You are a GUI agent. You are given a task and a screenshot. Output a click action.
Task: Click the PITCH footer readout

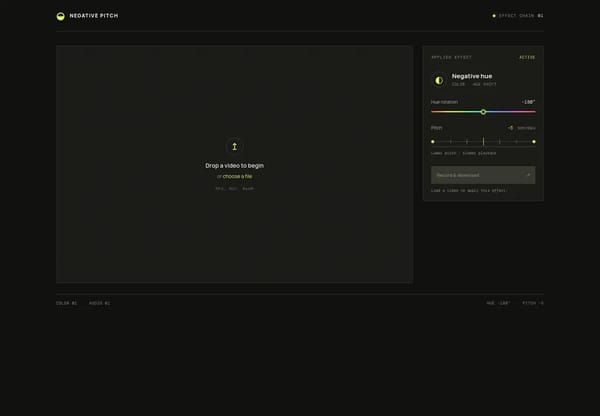coord(533,303)
